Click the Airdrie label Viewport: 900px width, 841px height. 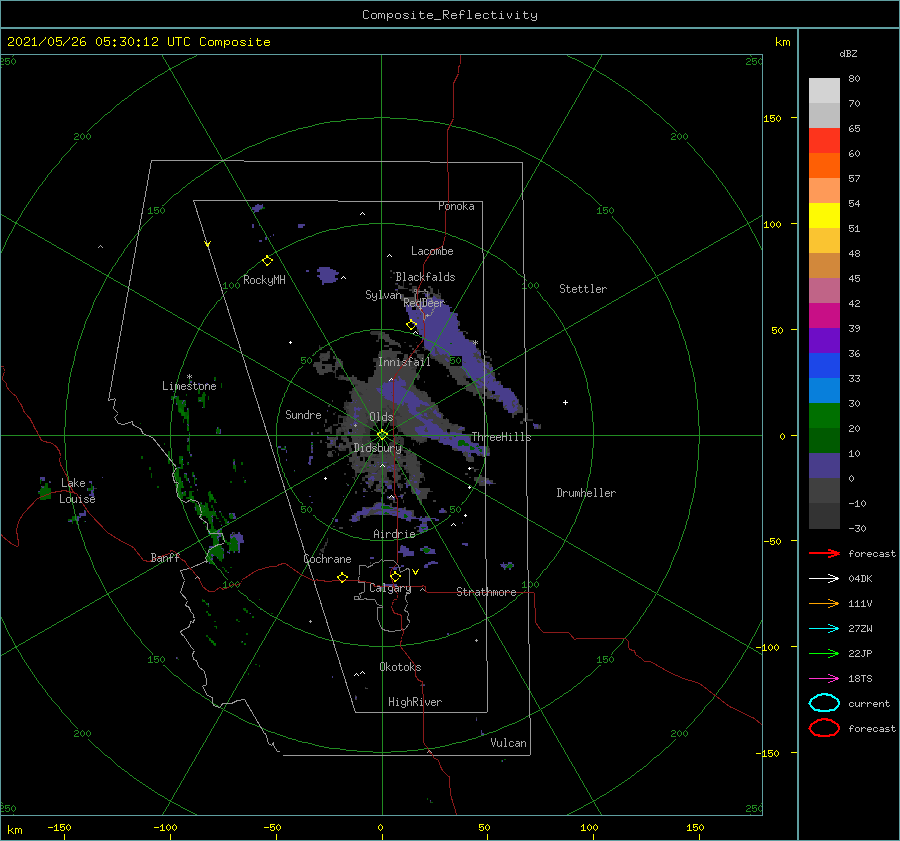click(x=394, y=534)
